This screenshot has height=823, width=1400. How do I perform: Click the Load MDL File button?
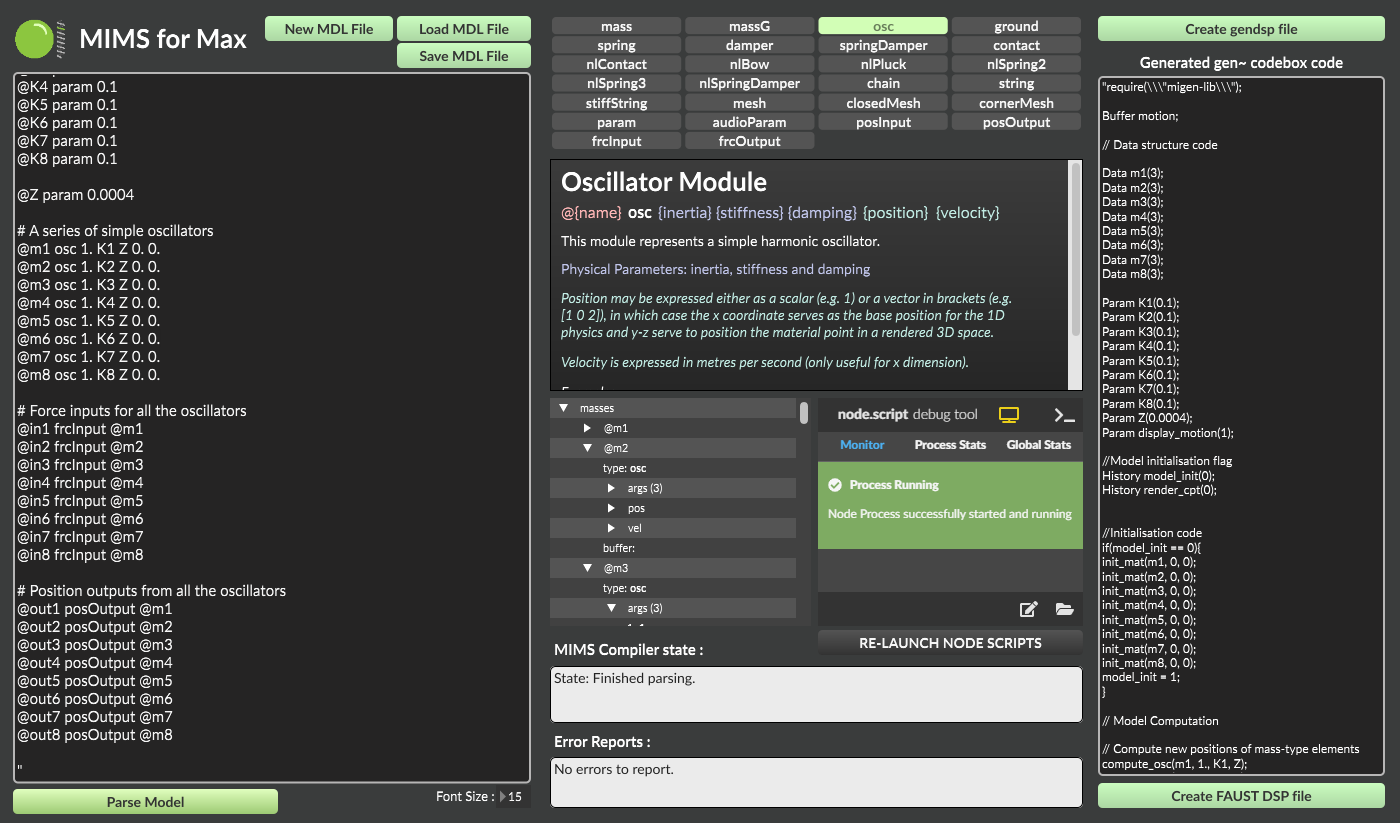pos(464,29)
